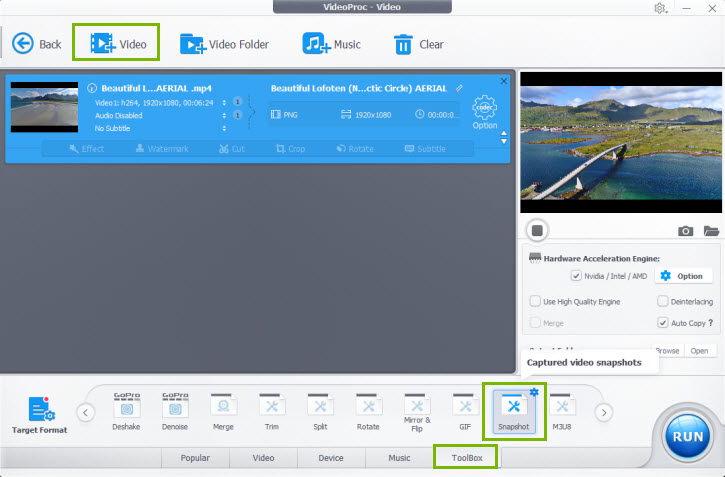
Task: Show previous toolbox items with left arrow
Action: pos(86,412)
